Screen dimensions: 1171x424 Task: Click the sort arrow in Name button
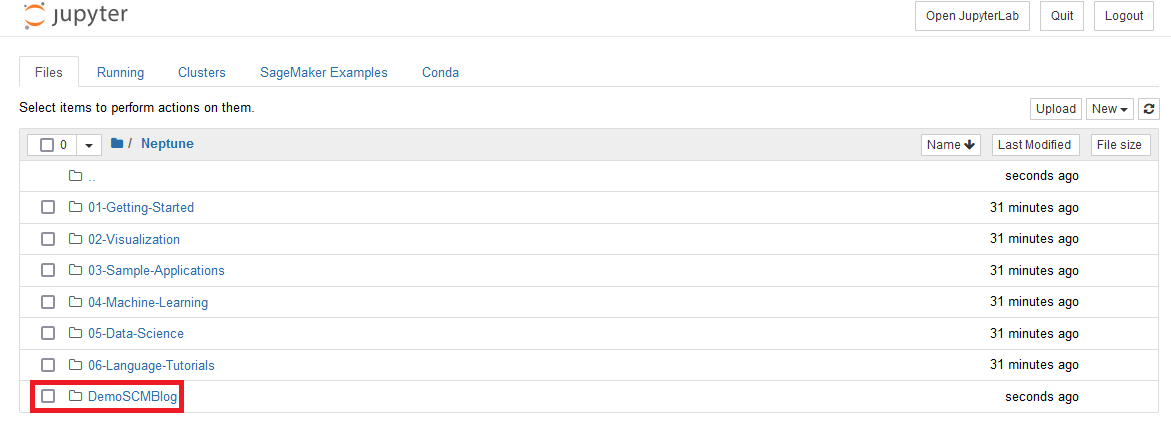pyautogui.click(x=969, y=145)
